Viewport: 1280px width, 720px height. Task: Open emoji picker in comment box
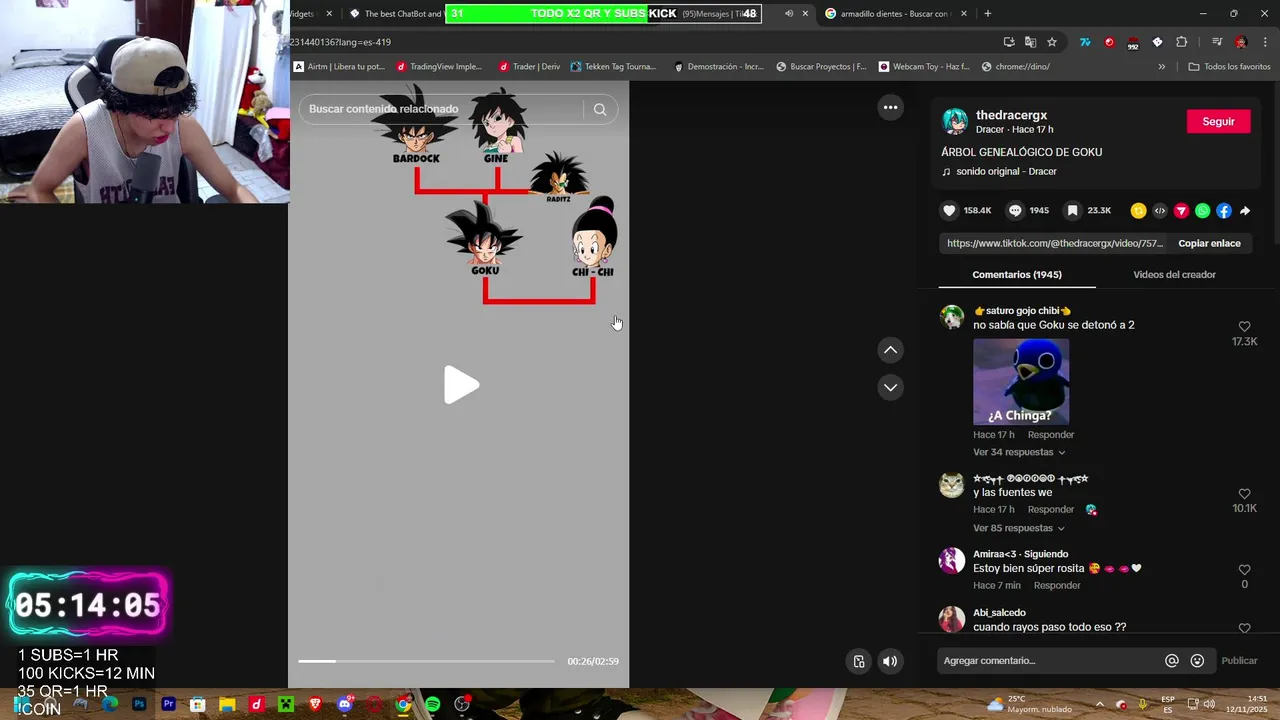(1197, 661)
